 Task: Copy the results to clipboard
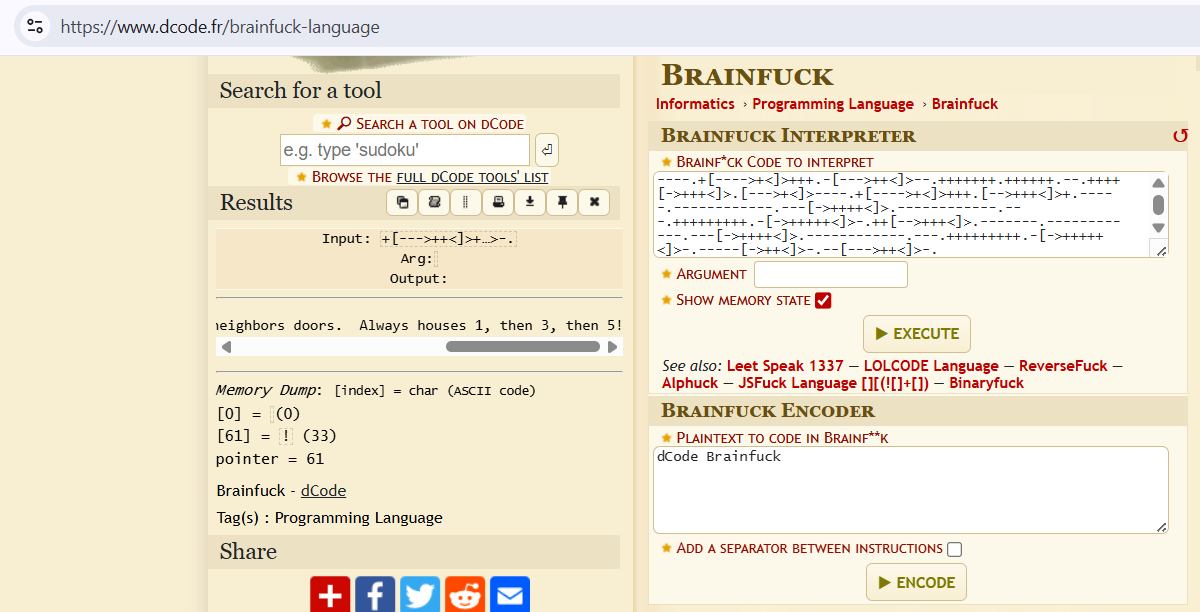click(401, 202)
